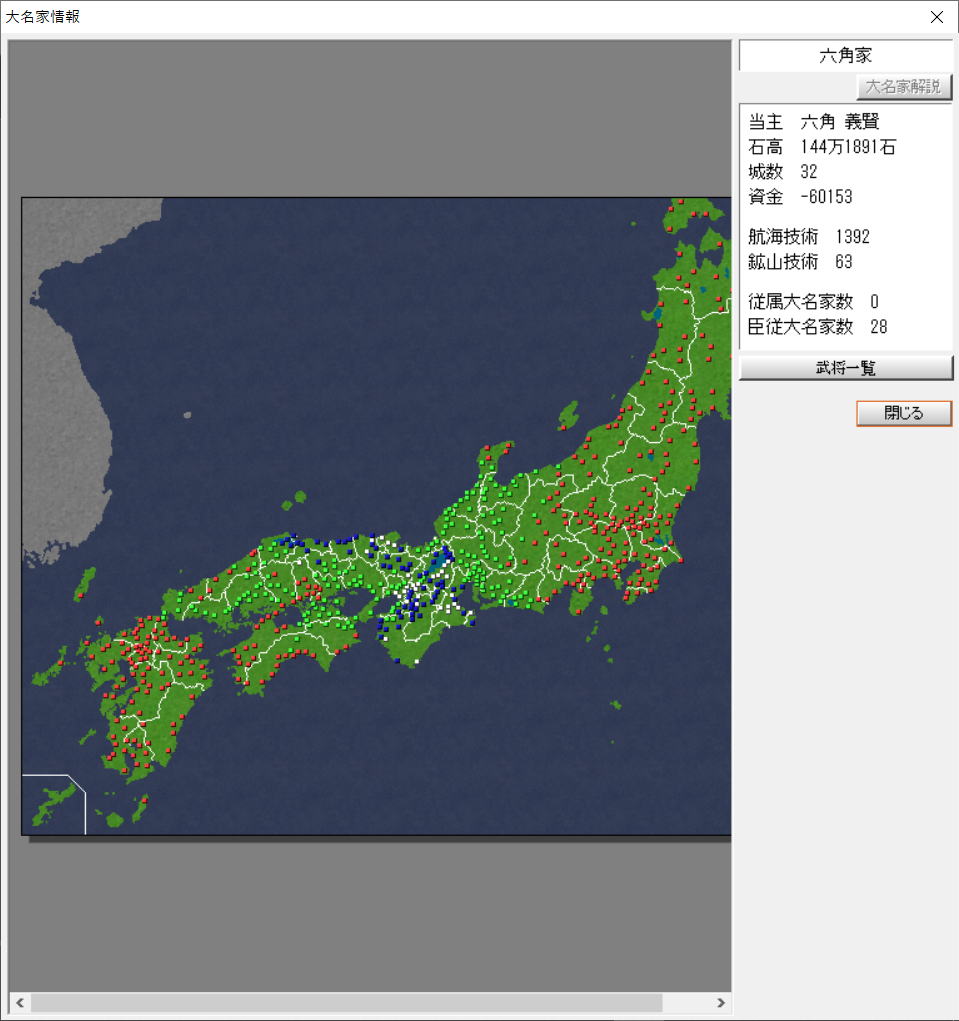Click the Okinawa inset box on map
Screen dimensions: 959x1021
click(x=53, y=803)
